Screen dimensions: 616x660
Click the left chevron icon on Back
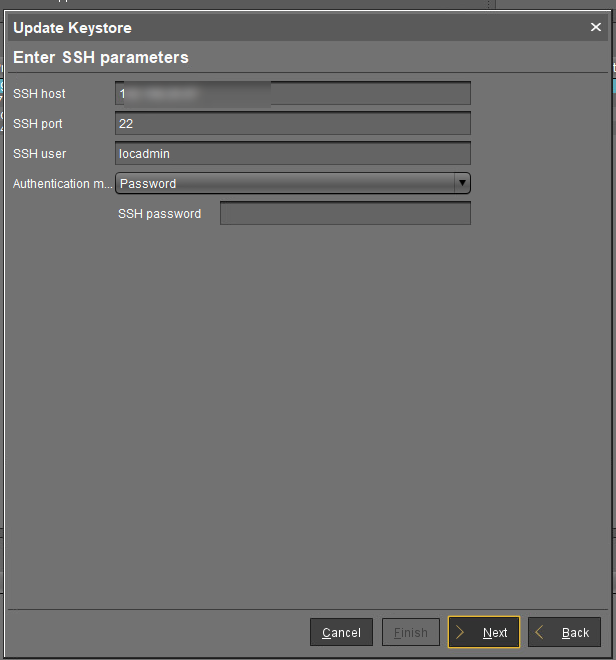[541, 633]
